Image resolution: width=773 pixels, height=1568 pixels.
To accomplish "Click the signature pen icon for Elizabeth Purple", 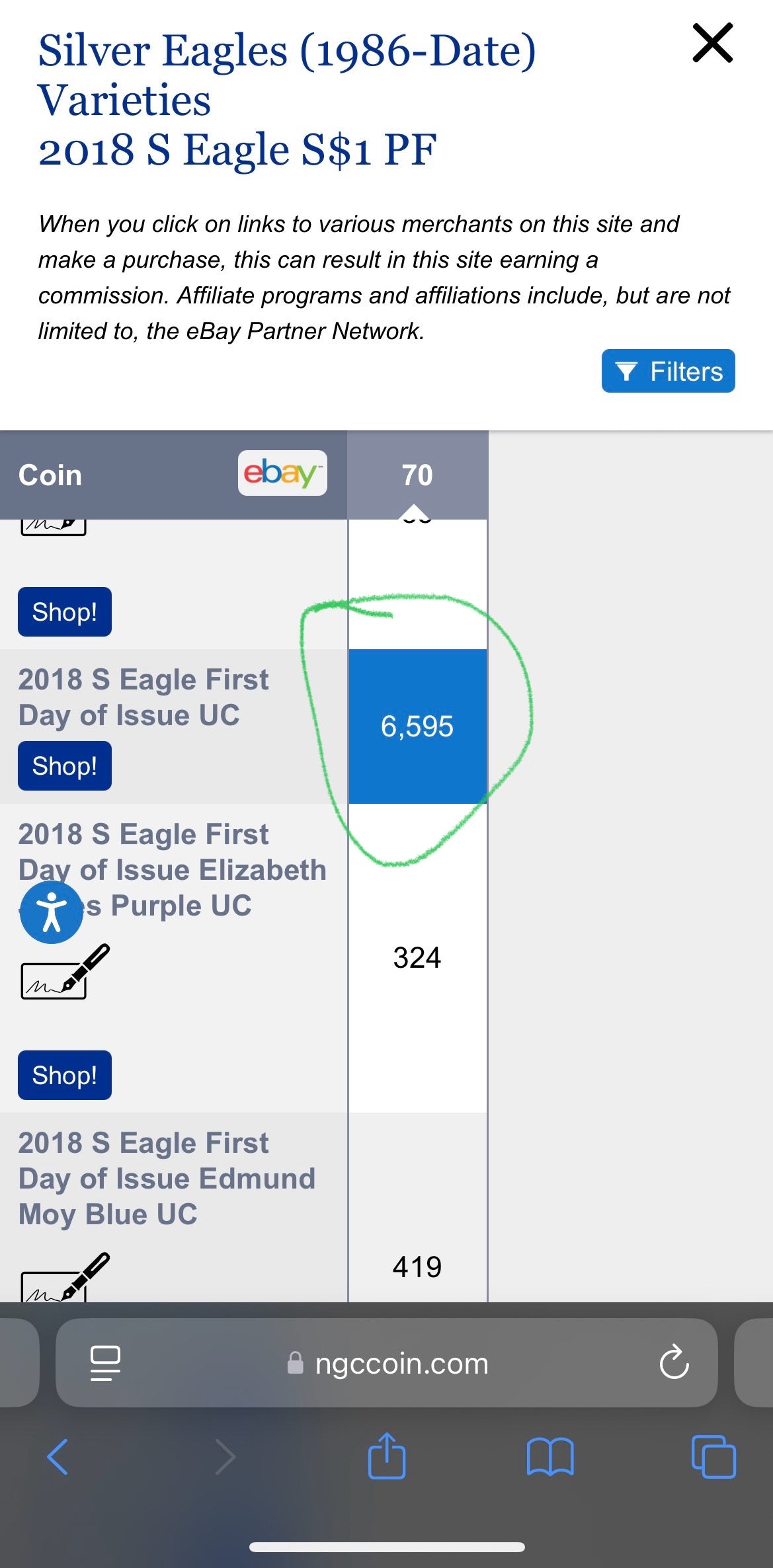I will click(x=65, y=972).
